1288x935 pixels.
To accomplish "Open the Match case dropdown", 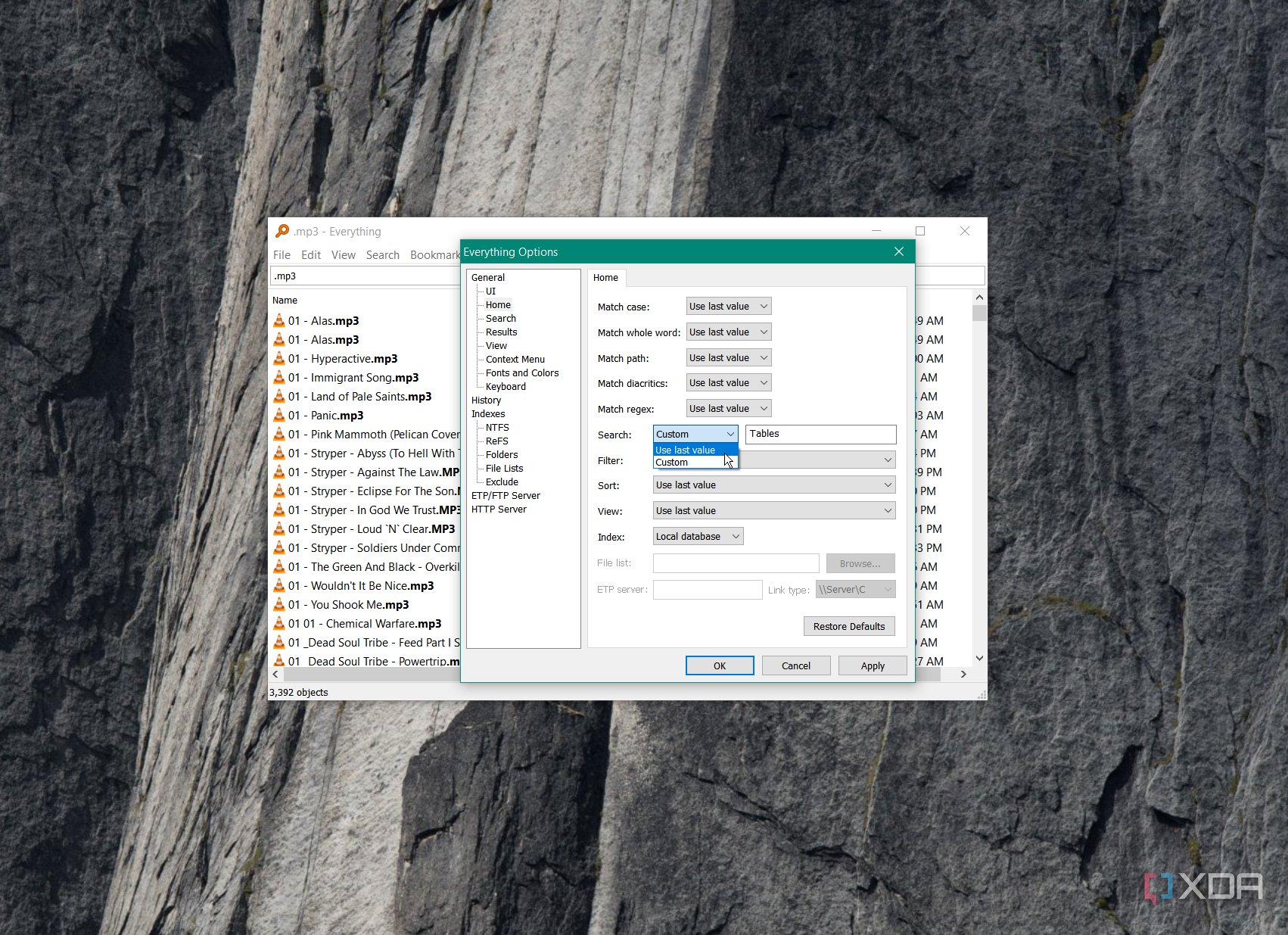I will 729,307.
